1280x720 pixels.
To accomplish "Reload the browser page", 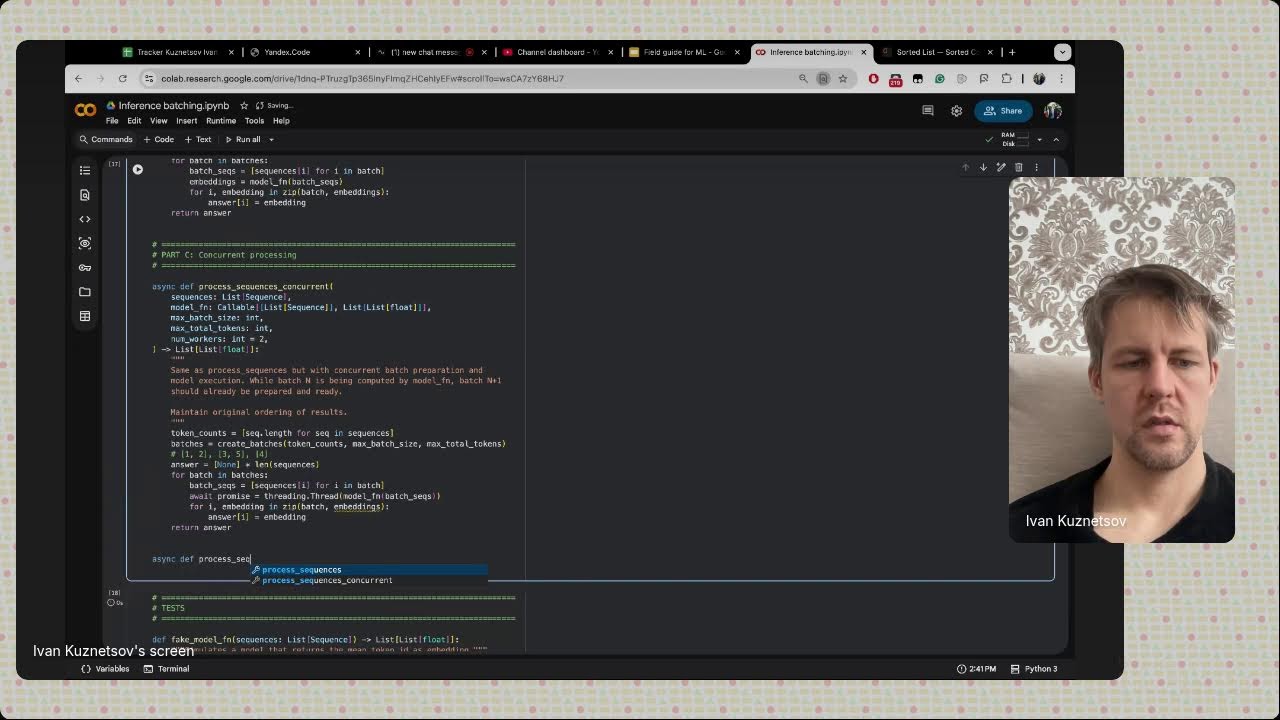I will (122, 78).
